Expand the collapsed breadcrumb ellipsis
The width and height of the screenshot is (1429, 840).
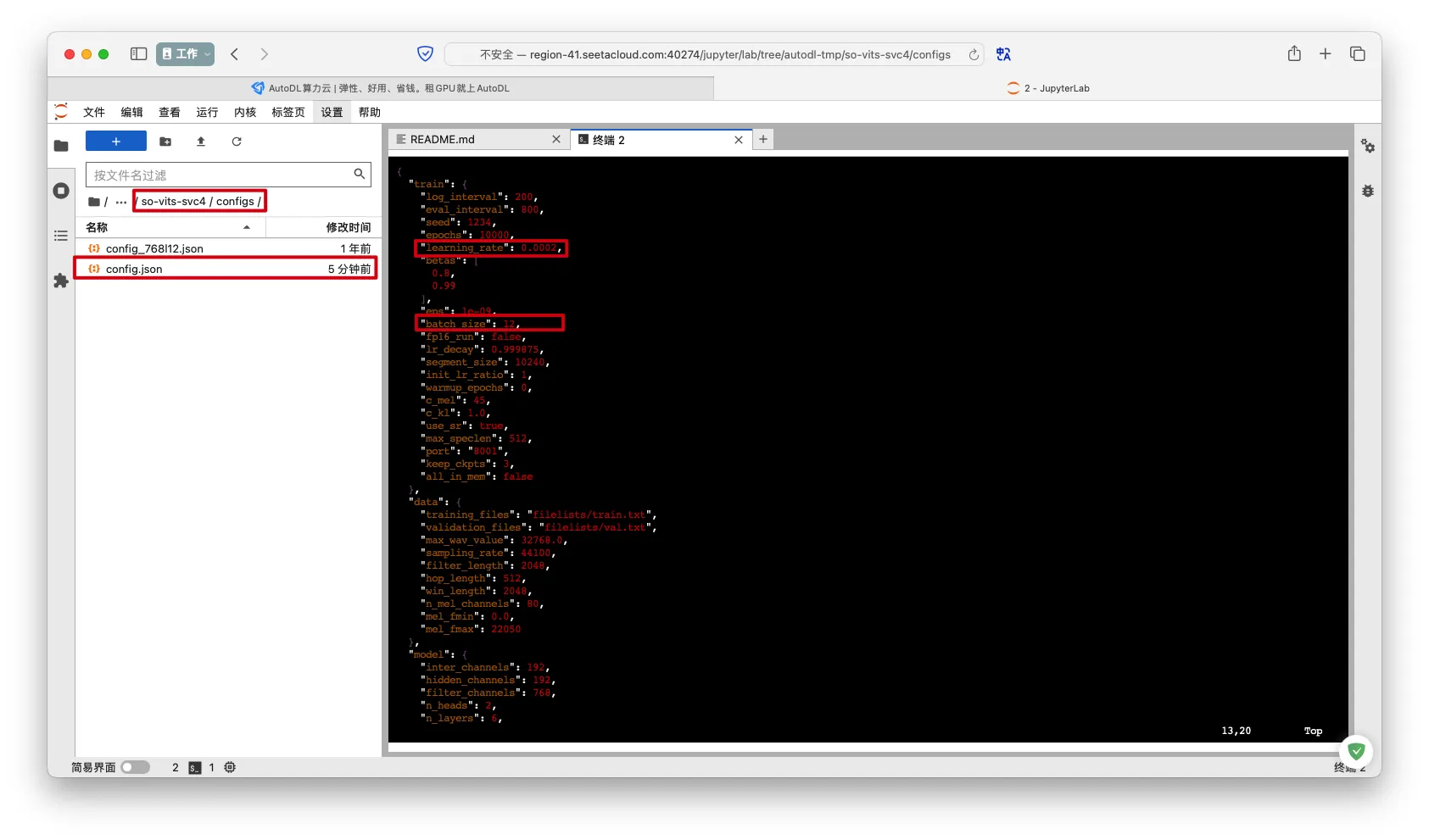point(121,202)
